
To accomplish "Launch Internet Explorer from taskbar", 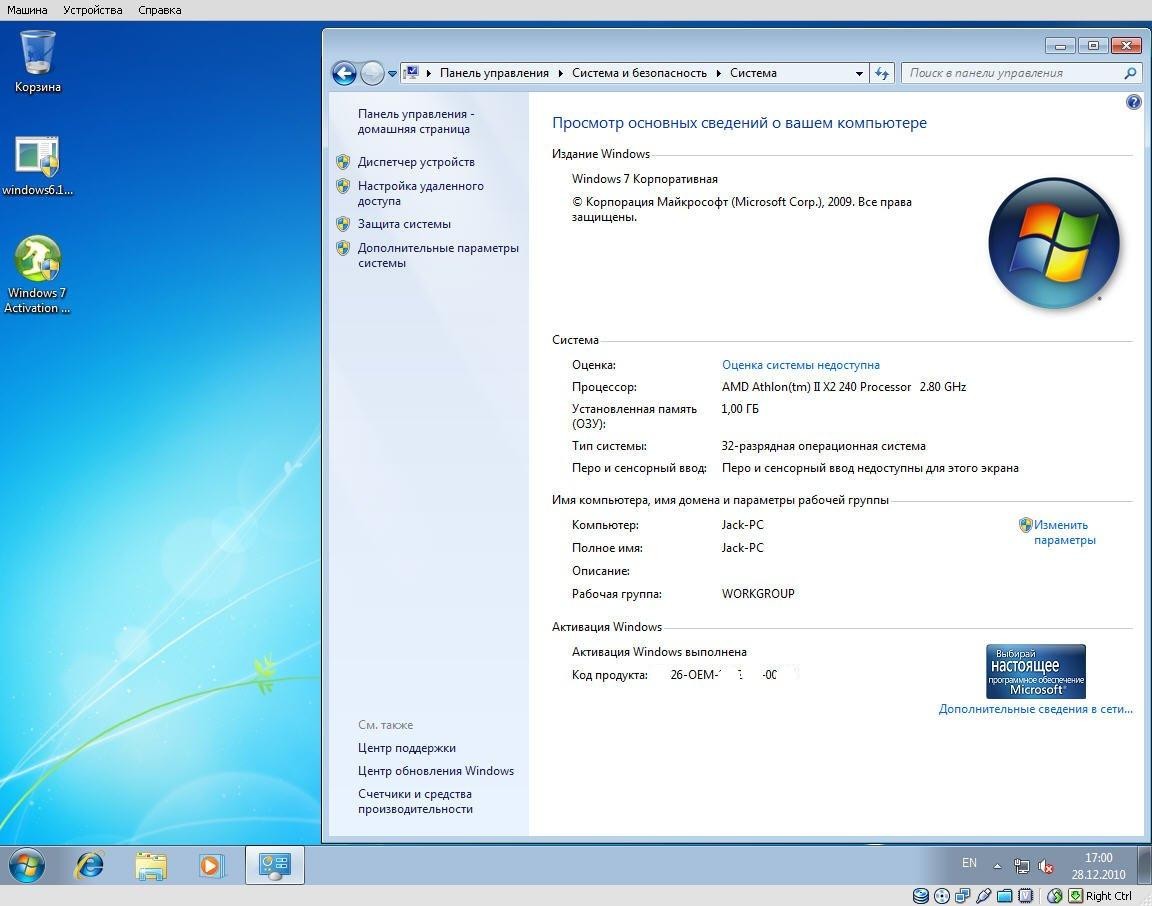I will pos(90,865).
